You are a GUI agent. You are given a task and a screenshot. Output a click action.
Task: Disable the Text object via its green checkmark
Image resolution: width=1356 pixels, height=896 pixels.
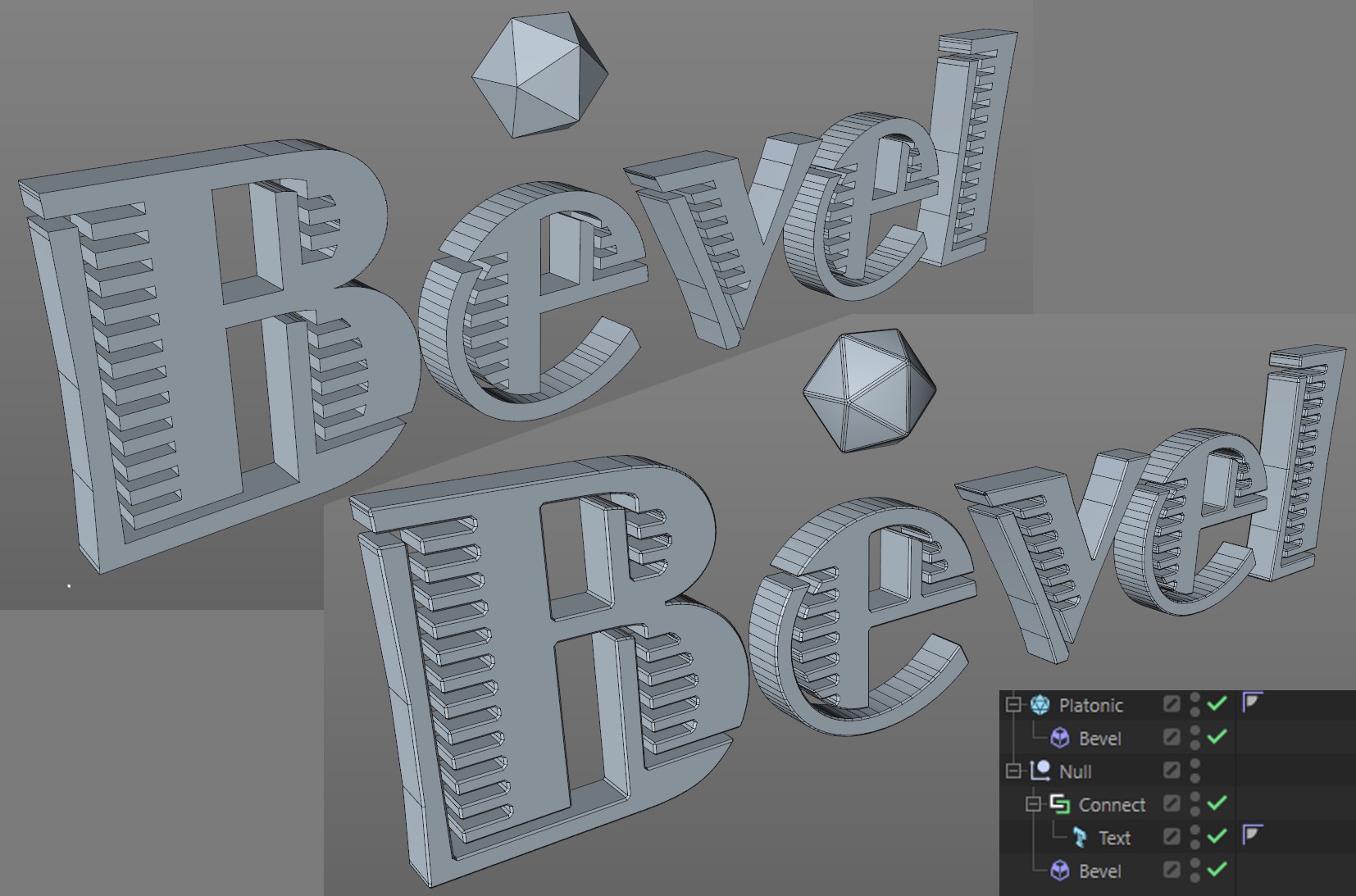[1217, 836]
